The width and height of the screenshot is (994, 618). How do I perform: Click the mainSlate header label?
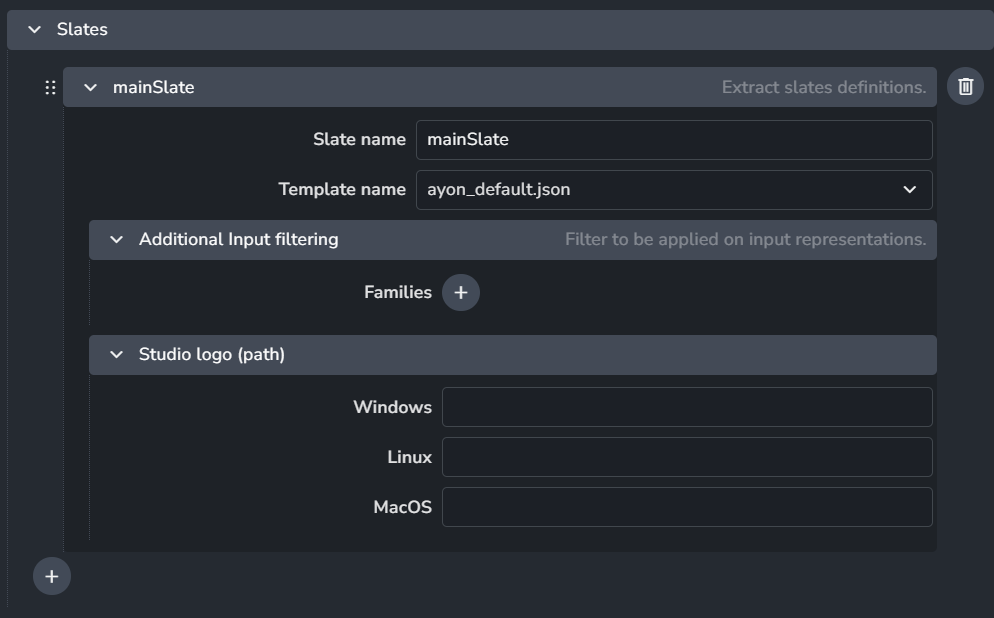153,88
